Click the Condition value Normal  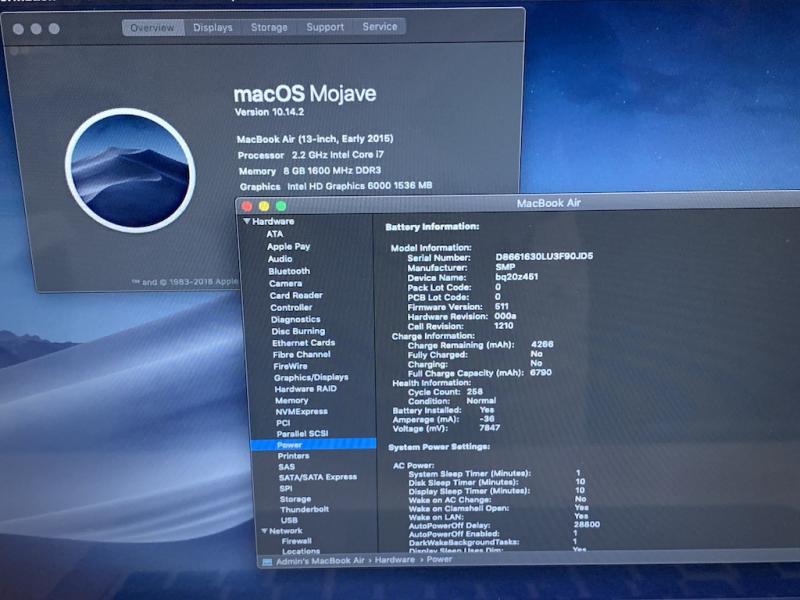[x=481, y=401]
